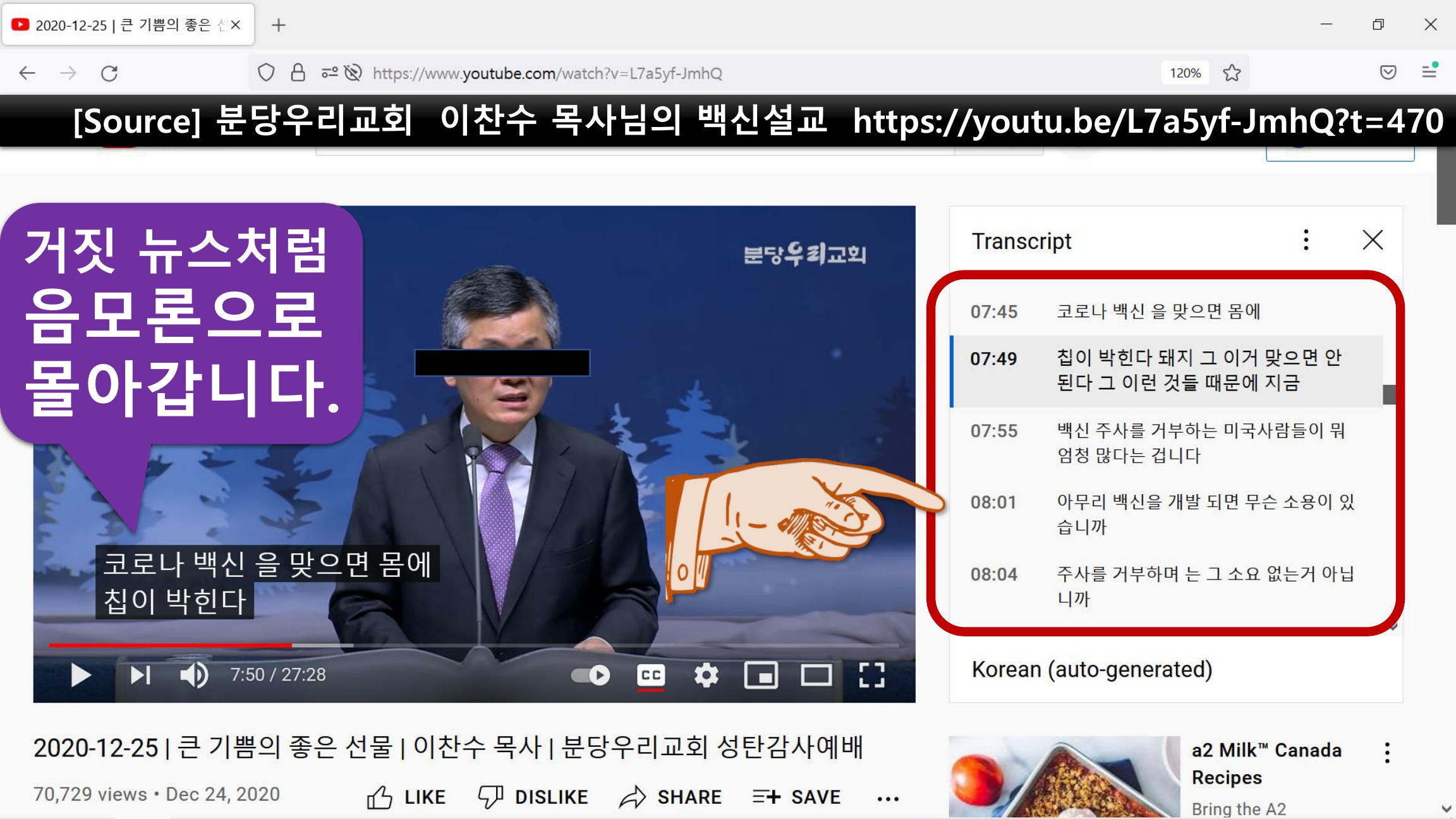Seek along the red video progress bar

pyautogui.click(x=474, y=645)
